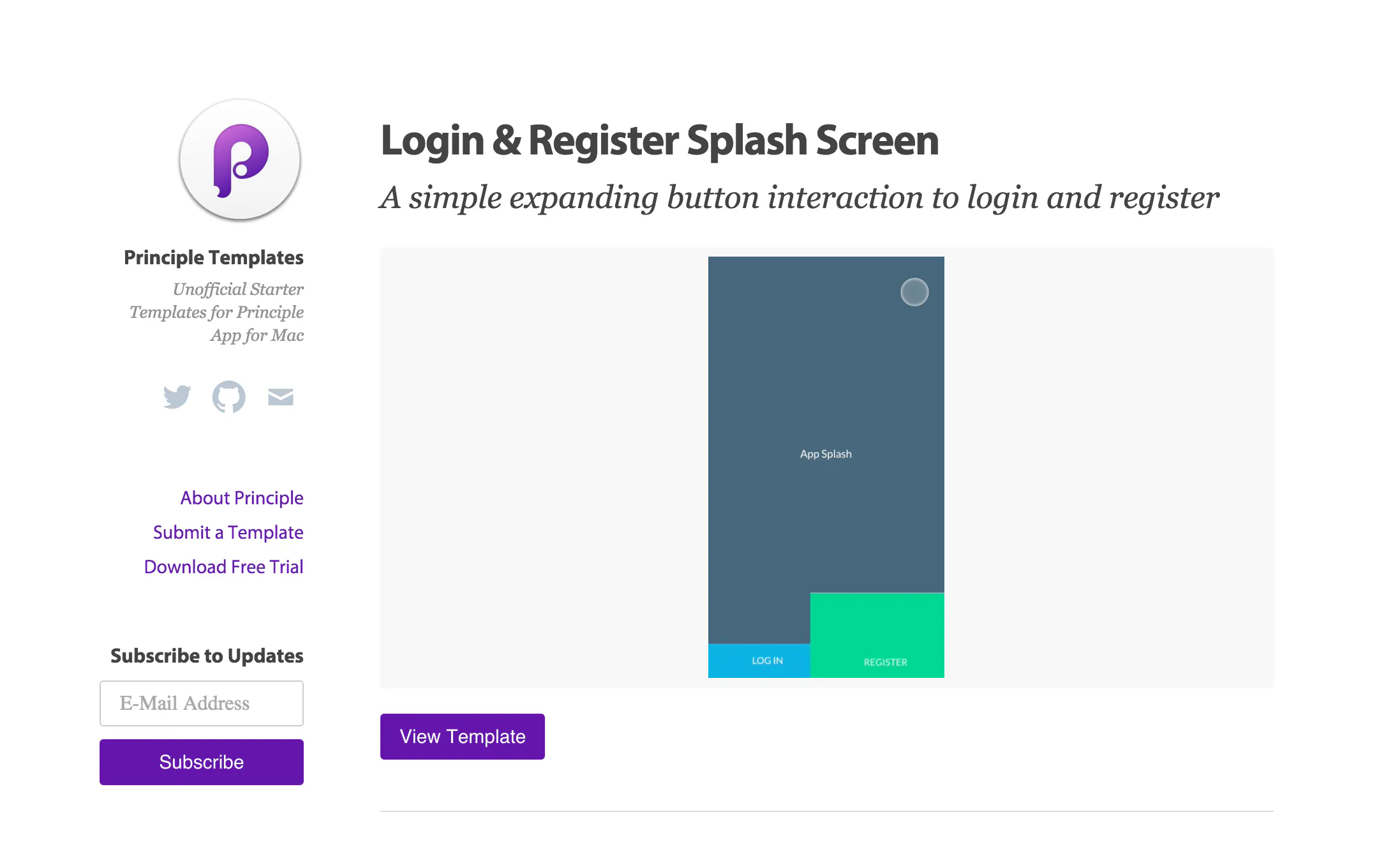Click the Login & Register Splash Screen heading
The height and width of the screenshot is (849, 1400).
tap(660, 140)
